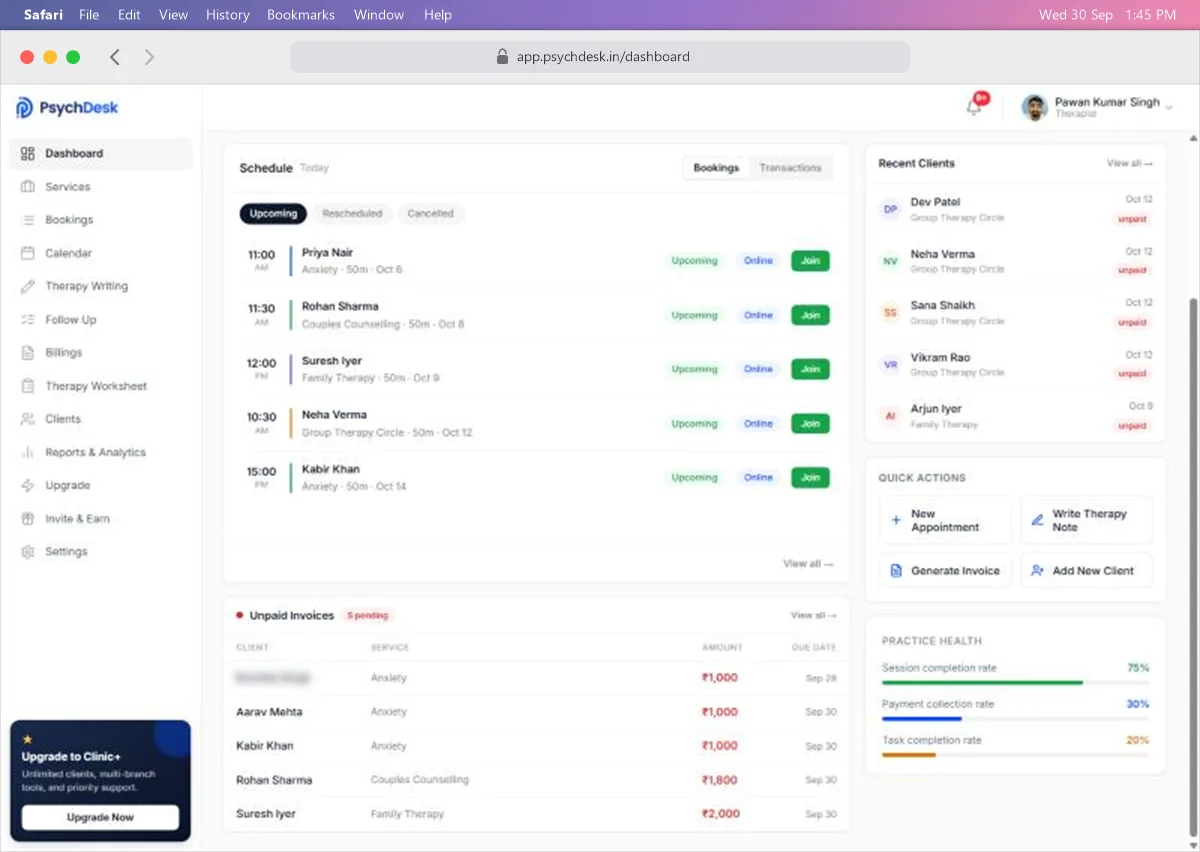Screen dimensions: 1200x852
Task: Open the Therapy Writing pencil icon
Action: point(28,286)
